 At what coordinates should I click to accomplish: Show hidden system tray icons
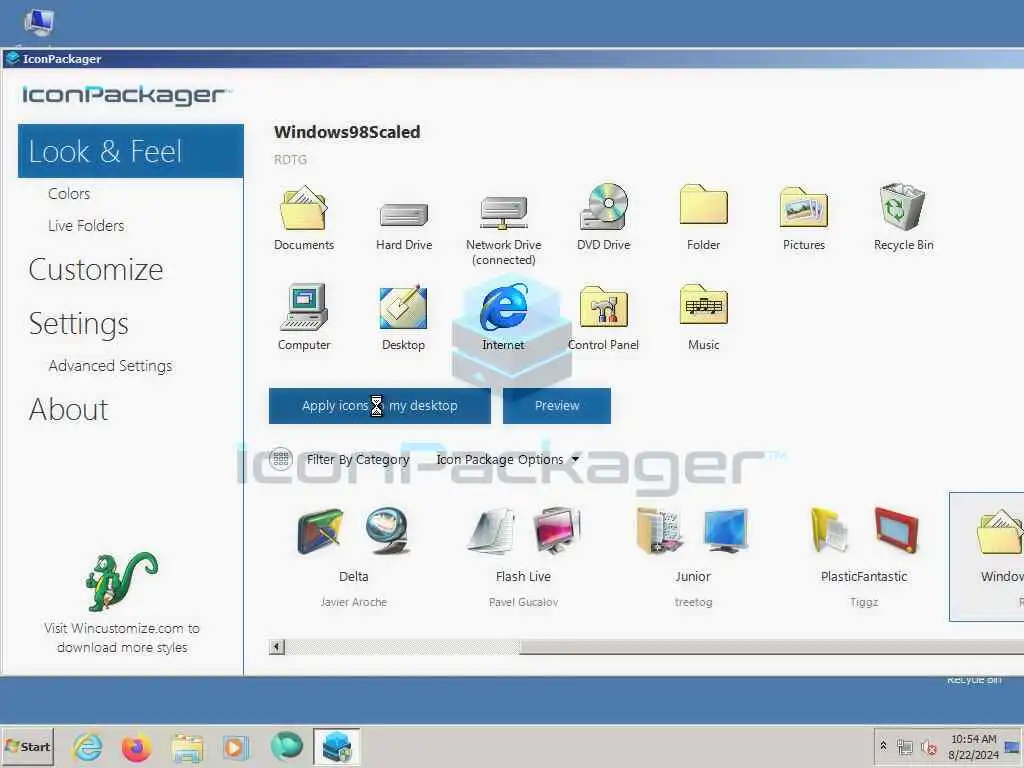(x=884, y=746)
